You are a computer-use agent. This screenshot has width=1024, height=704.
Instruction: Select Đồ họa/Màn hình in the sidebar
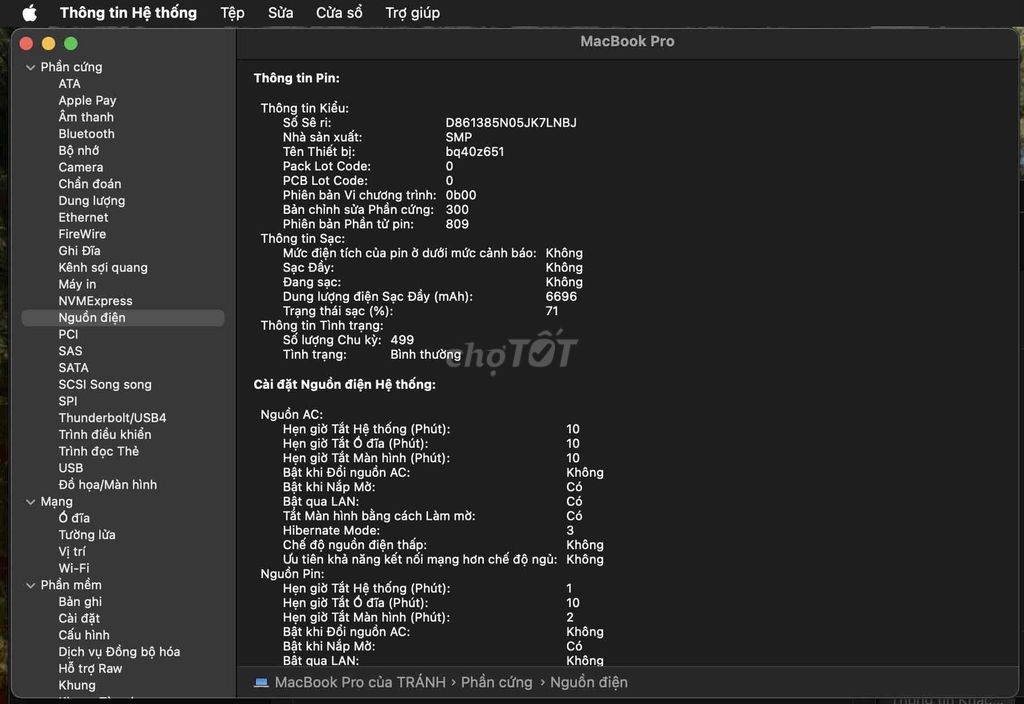pyautogui.click(x=107, y=485)
